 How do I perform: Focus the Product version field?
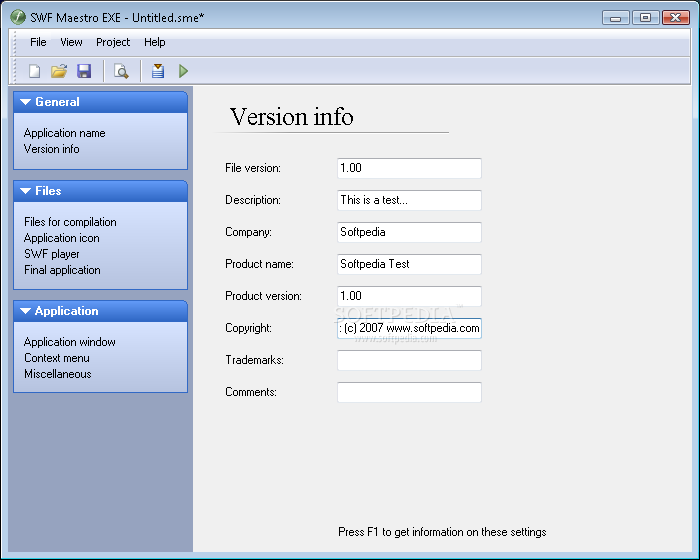pos(409,296)
